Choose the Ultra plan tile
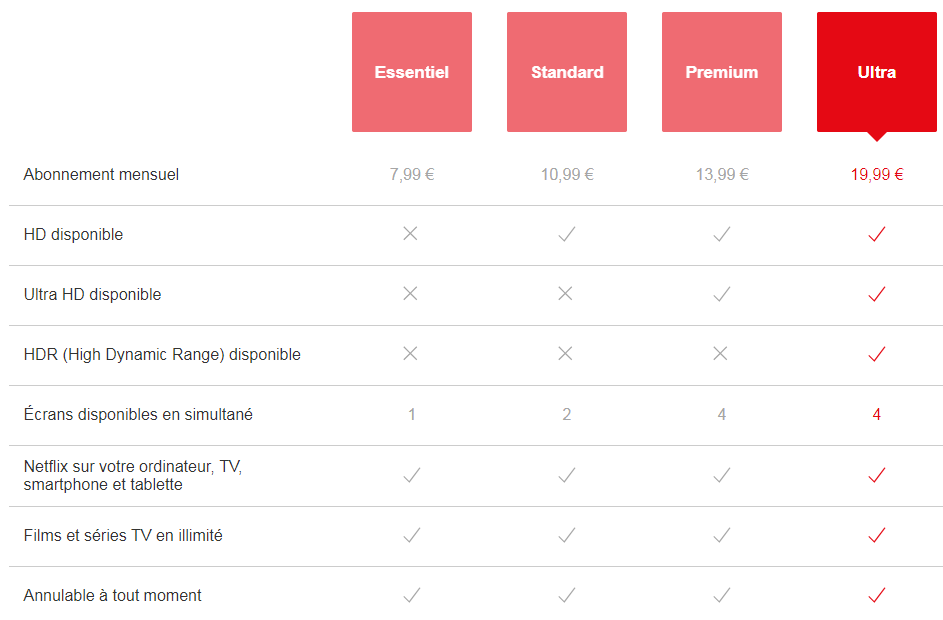 (x=876, y=72)
